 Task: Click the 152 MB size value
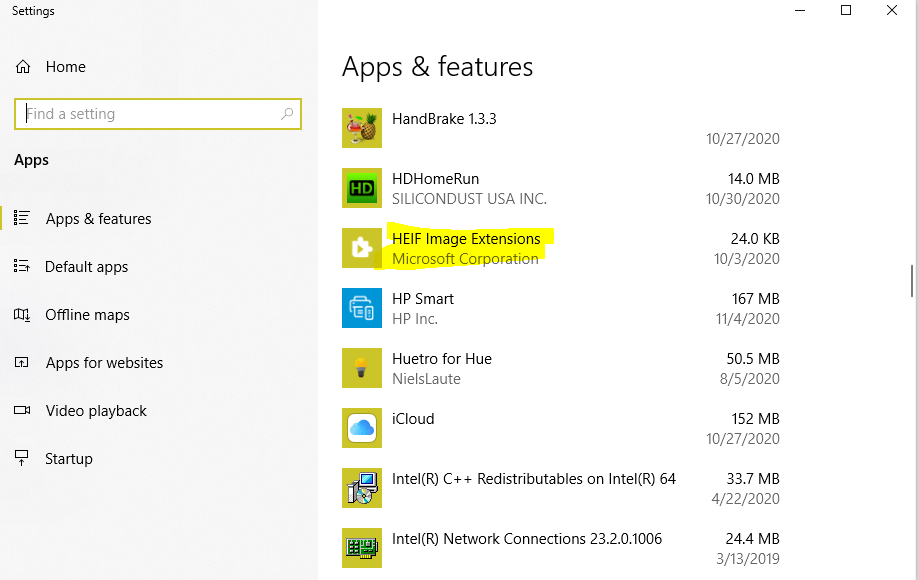755,419
